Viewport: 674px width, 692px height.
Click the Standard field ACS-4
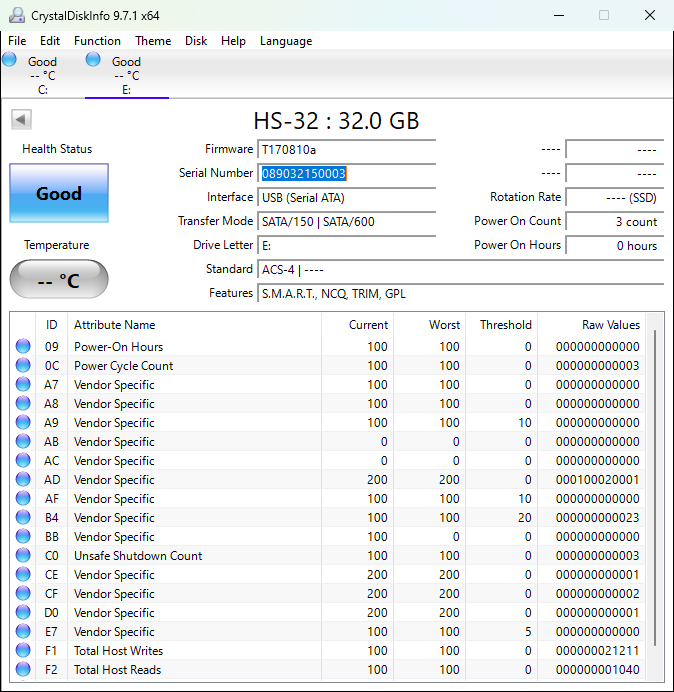coord(460,269)
